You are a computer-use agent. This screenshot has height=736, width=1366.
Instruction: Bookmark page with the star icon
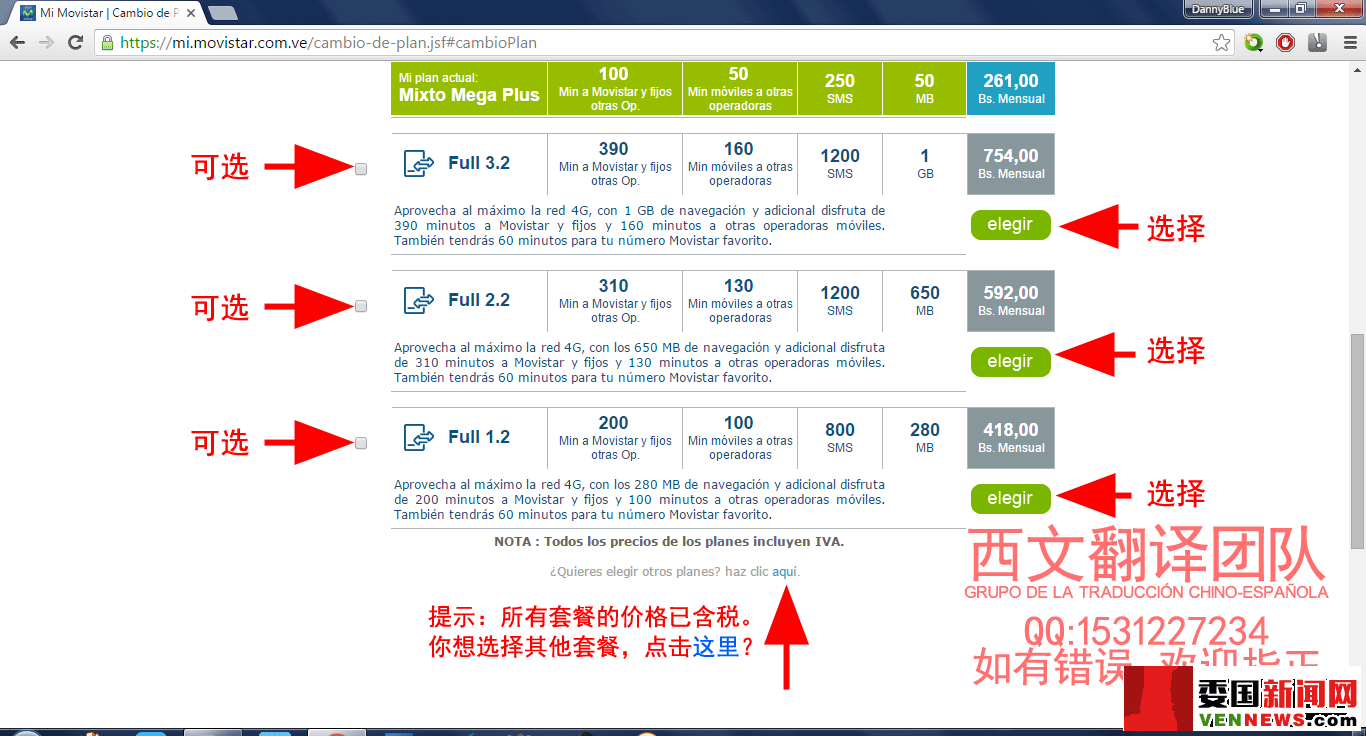pyautogui.click(x=1221, y=43)
